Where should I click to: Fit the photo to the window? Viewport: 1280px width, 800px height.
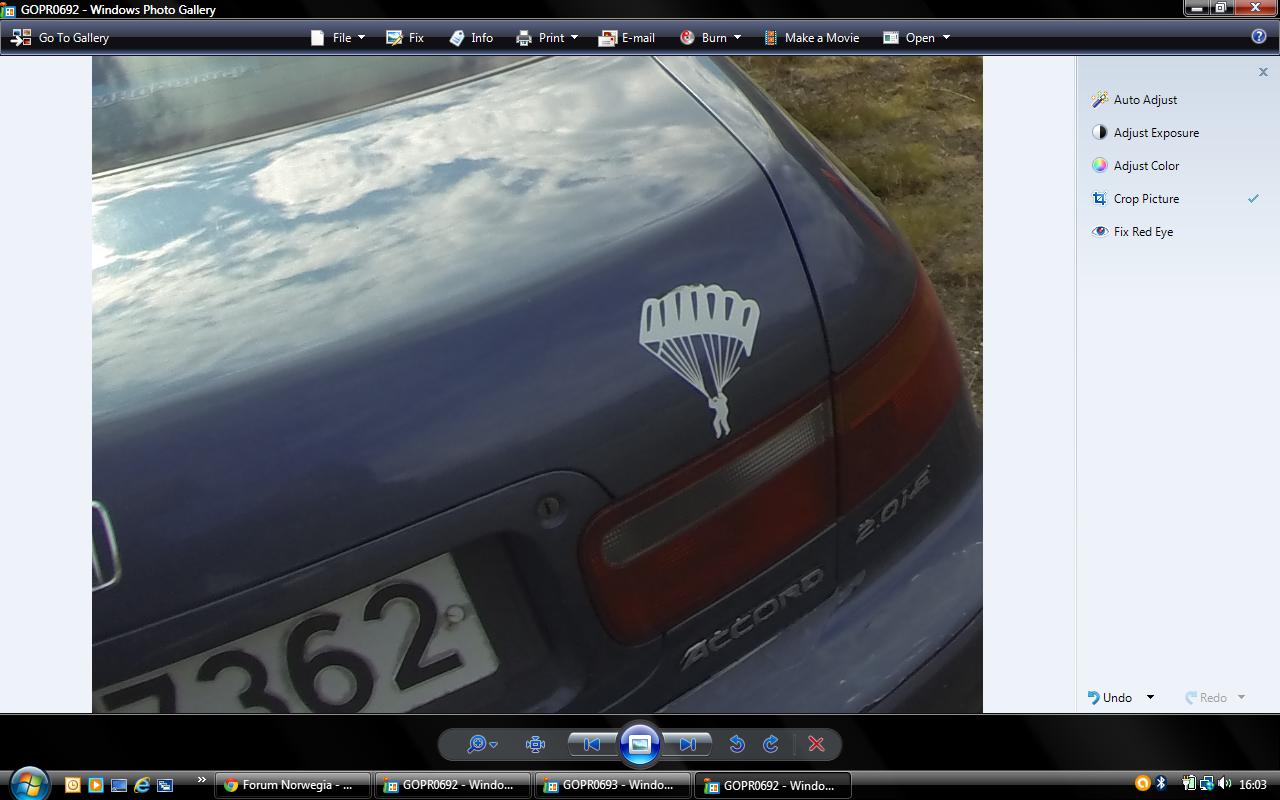[x=535, y=744]
